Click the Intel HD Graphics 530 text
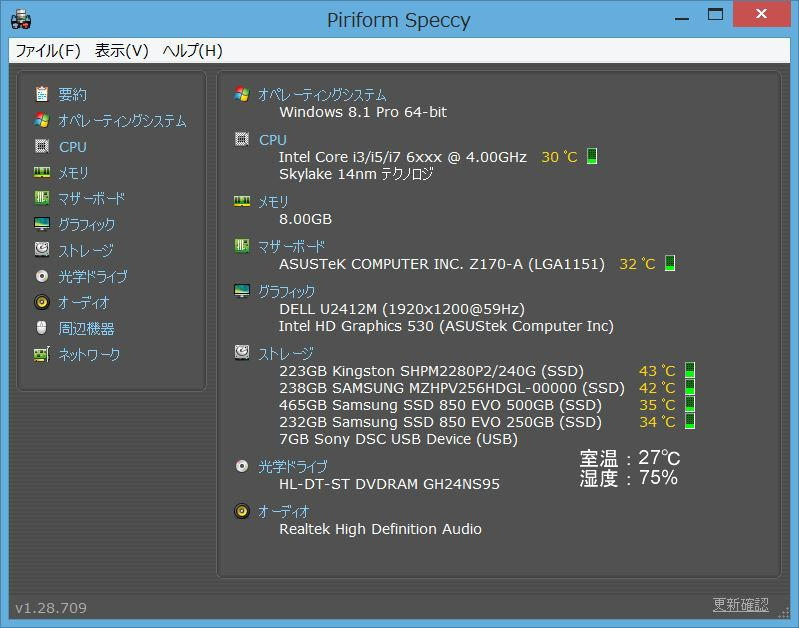The image size is (799, 628). pyautogui.click(x=446, y=326)
